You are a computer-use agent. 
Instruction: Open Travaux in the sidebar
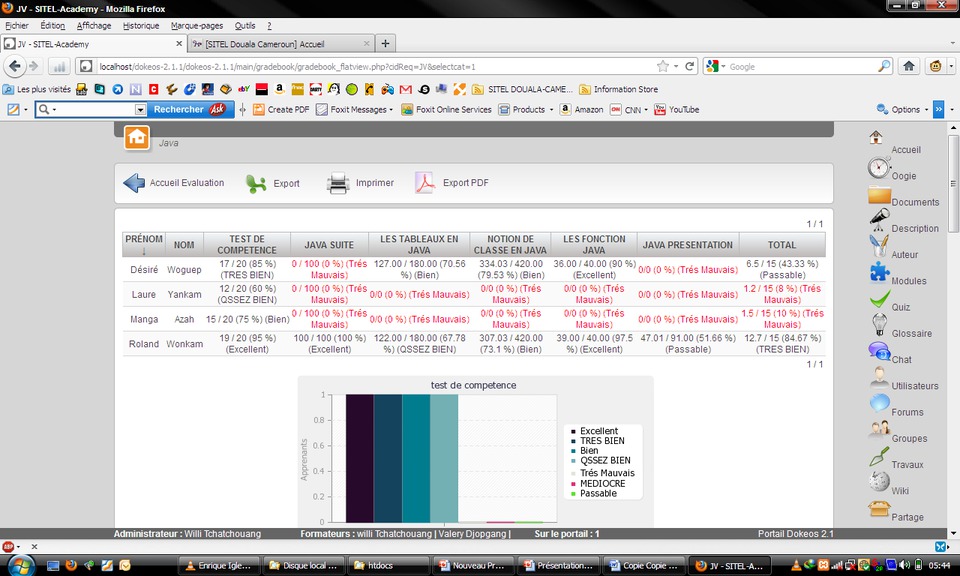[907, 465]
